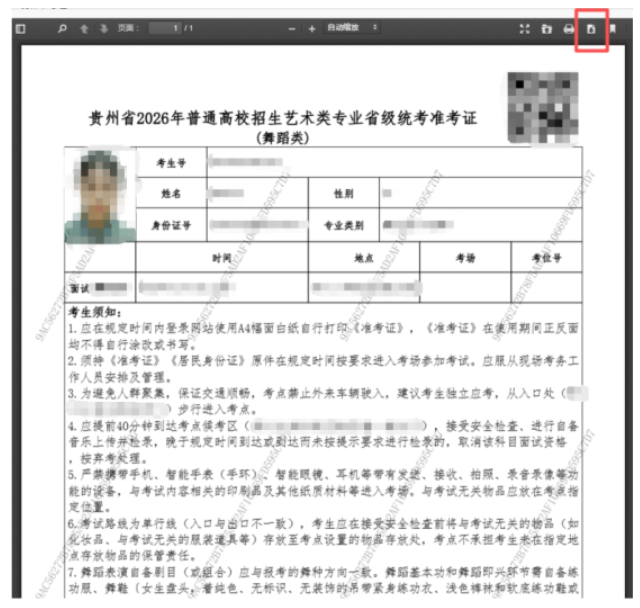The image size is (640, 608).
Task: Go to previous page using up arrow
Action: [84, 29]
